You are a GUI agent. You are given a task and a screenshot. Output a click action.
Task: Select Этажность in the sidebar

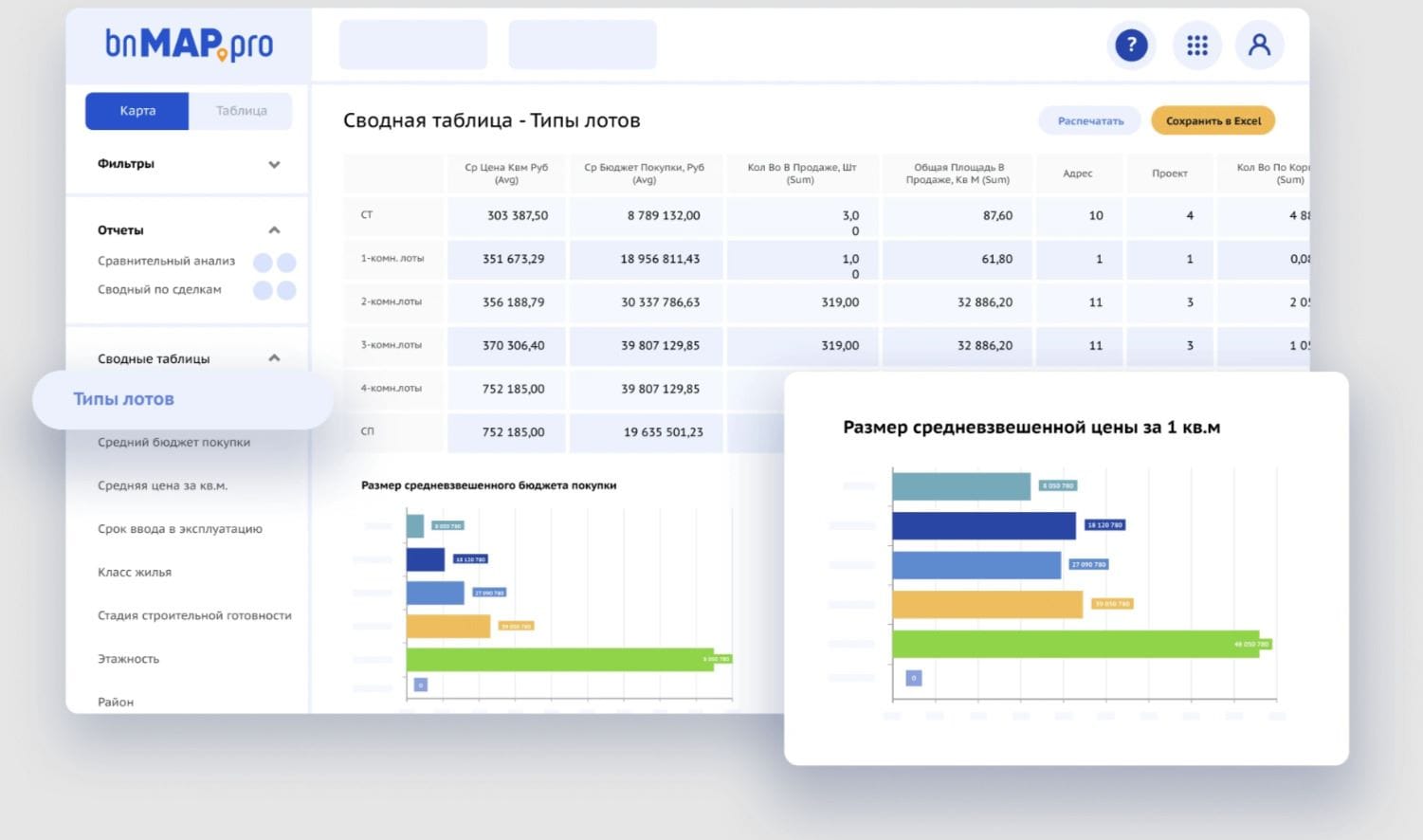tap(126, 658)
